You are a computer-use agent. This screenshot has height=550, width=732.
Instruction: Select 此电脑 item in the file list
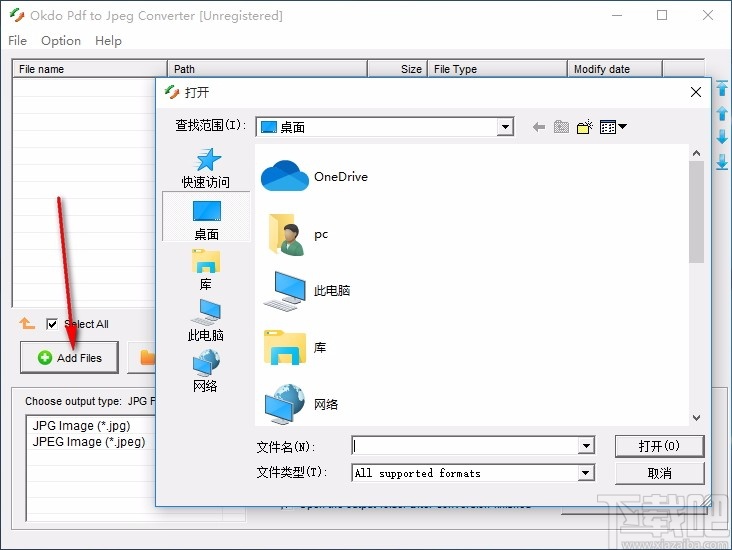(306, 290)
